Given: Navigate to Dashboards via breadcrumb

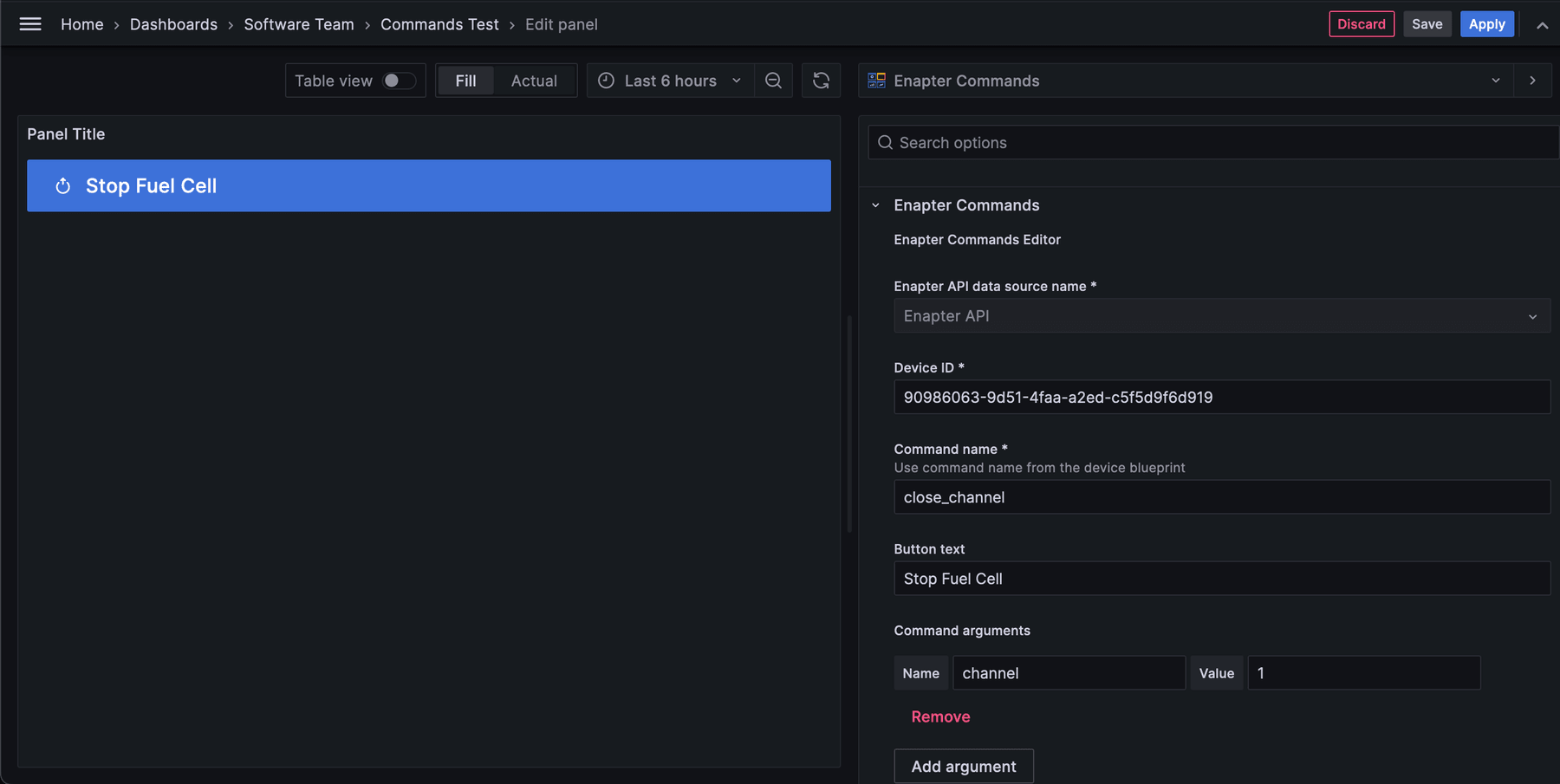Looking at the screenshot, I should (173, 24).
